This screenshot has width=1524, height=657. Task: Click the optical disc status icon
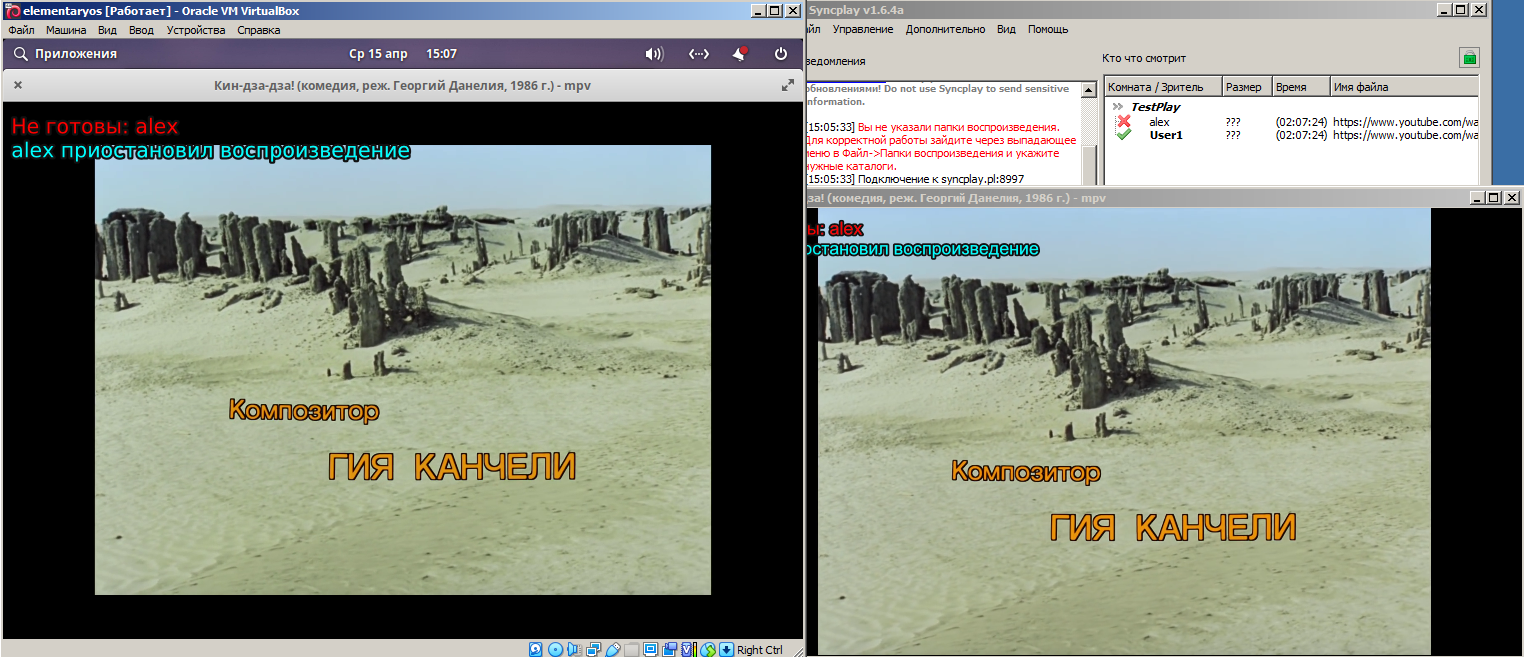click(x=555, y=650)
